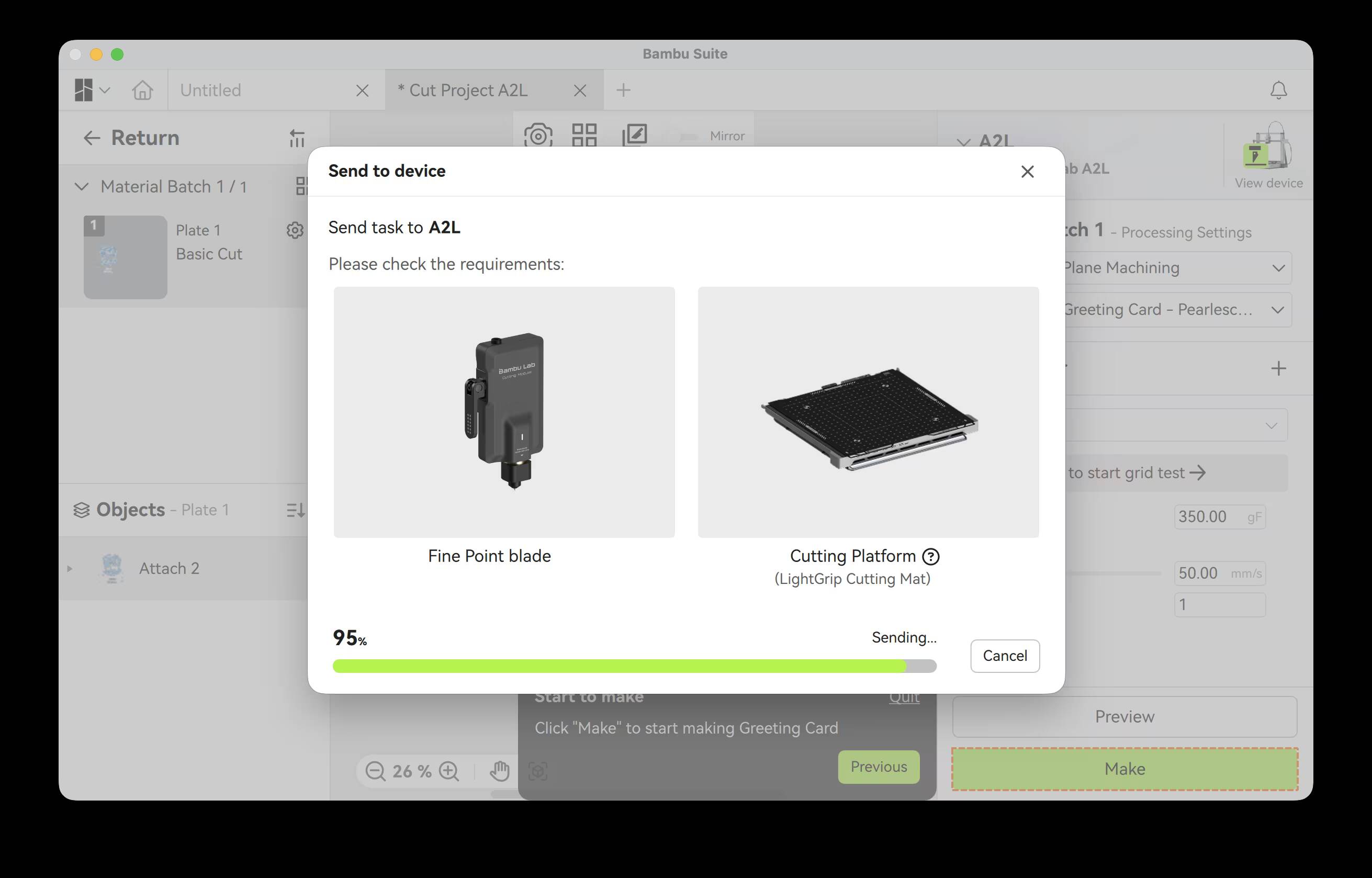Open the adjustment settings icon beside Return
This screenshot has height=878, width=1372.
pos(297,138)
